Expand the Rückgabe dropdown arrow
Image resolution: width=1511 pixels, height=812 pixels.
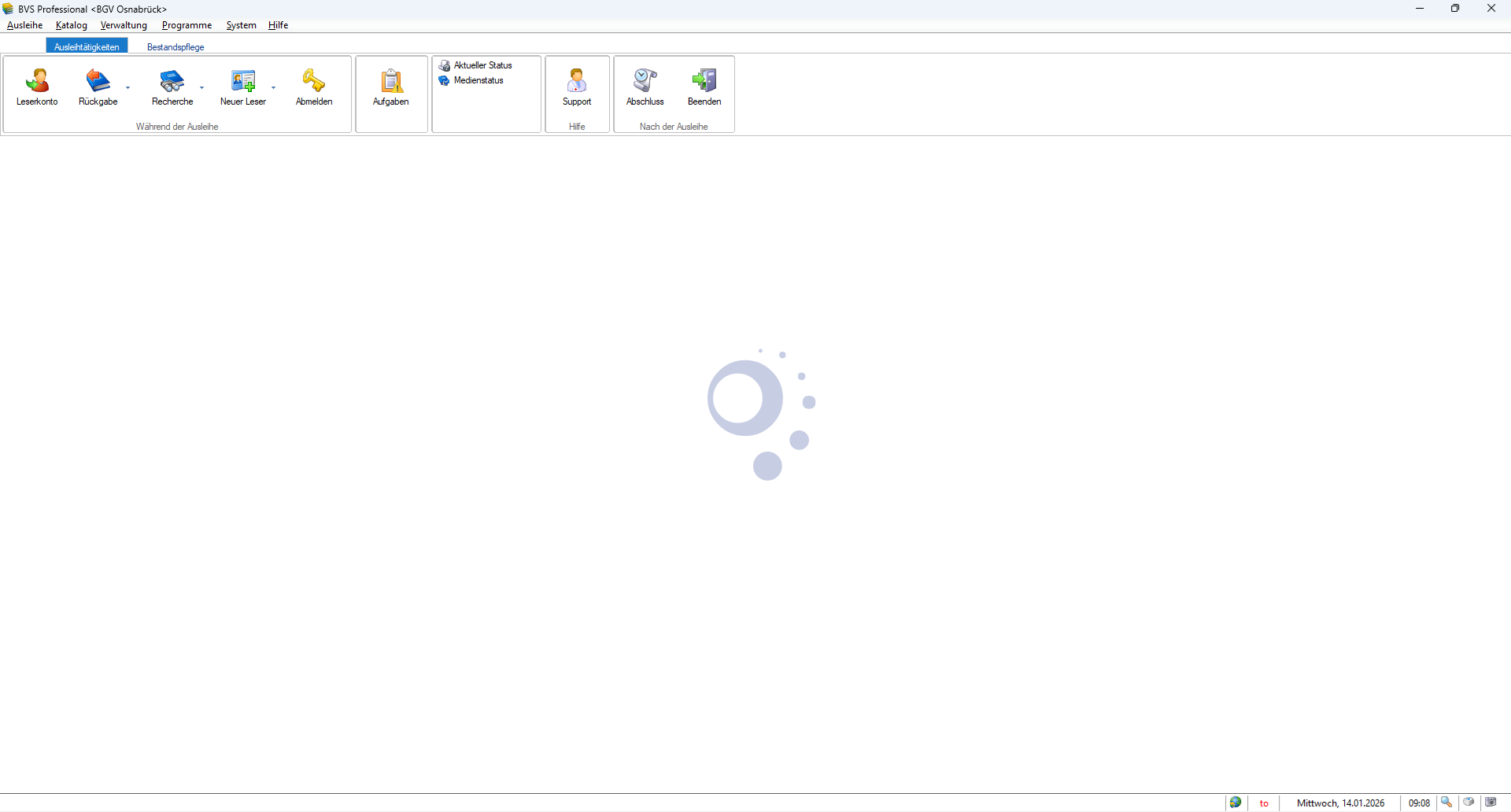click(x=128, y=87)
